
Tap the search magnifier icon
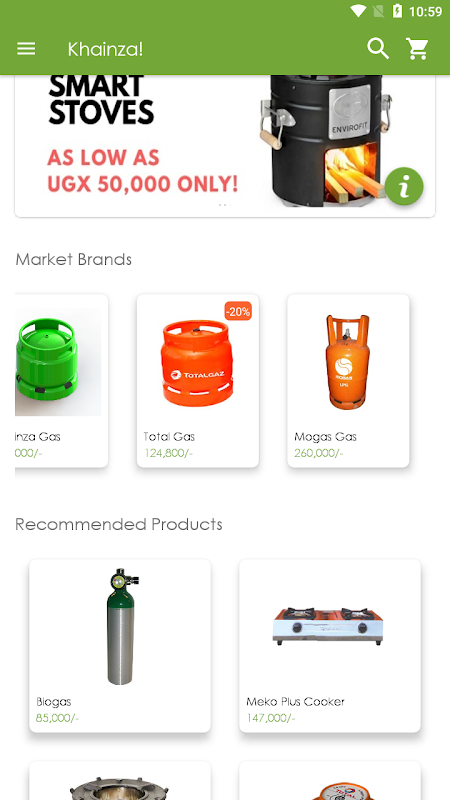click(x=378, y=49)
